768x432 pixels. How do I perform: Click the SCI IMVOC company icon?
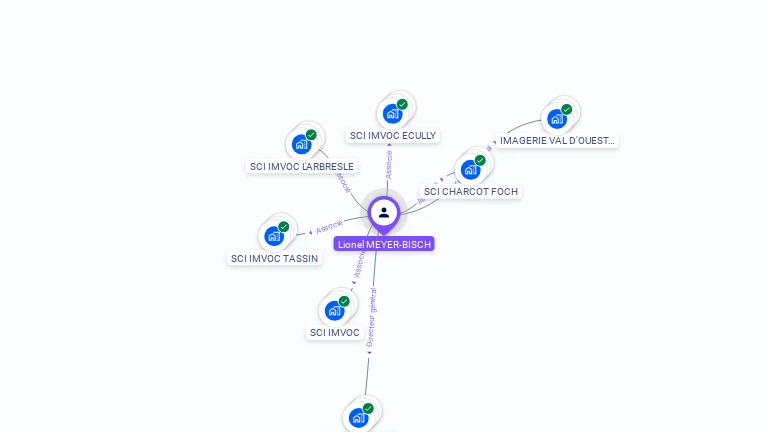click(335, 311)
